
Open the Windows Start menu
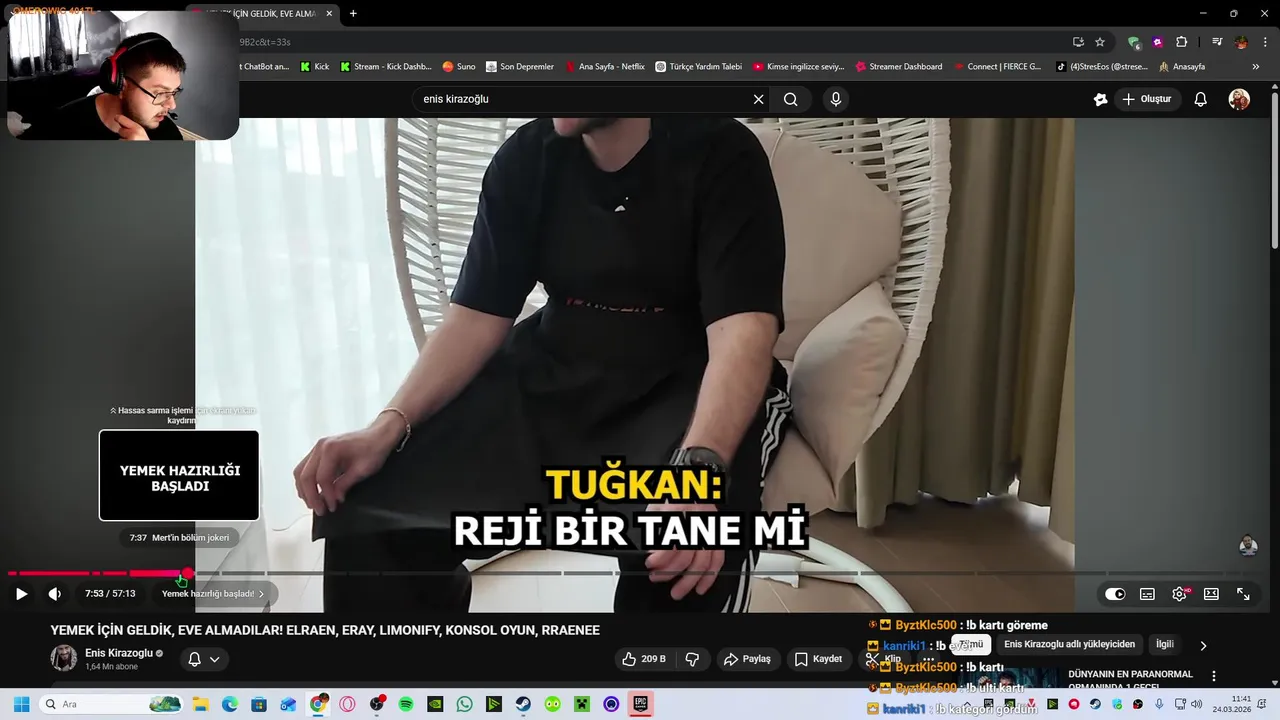pyautogui.click(x=20, y=704)
